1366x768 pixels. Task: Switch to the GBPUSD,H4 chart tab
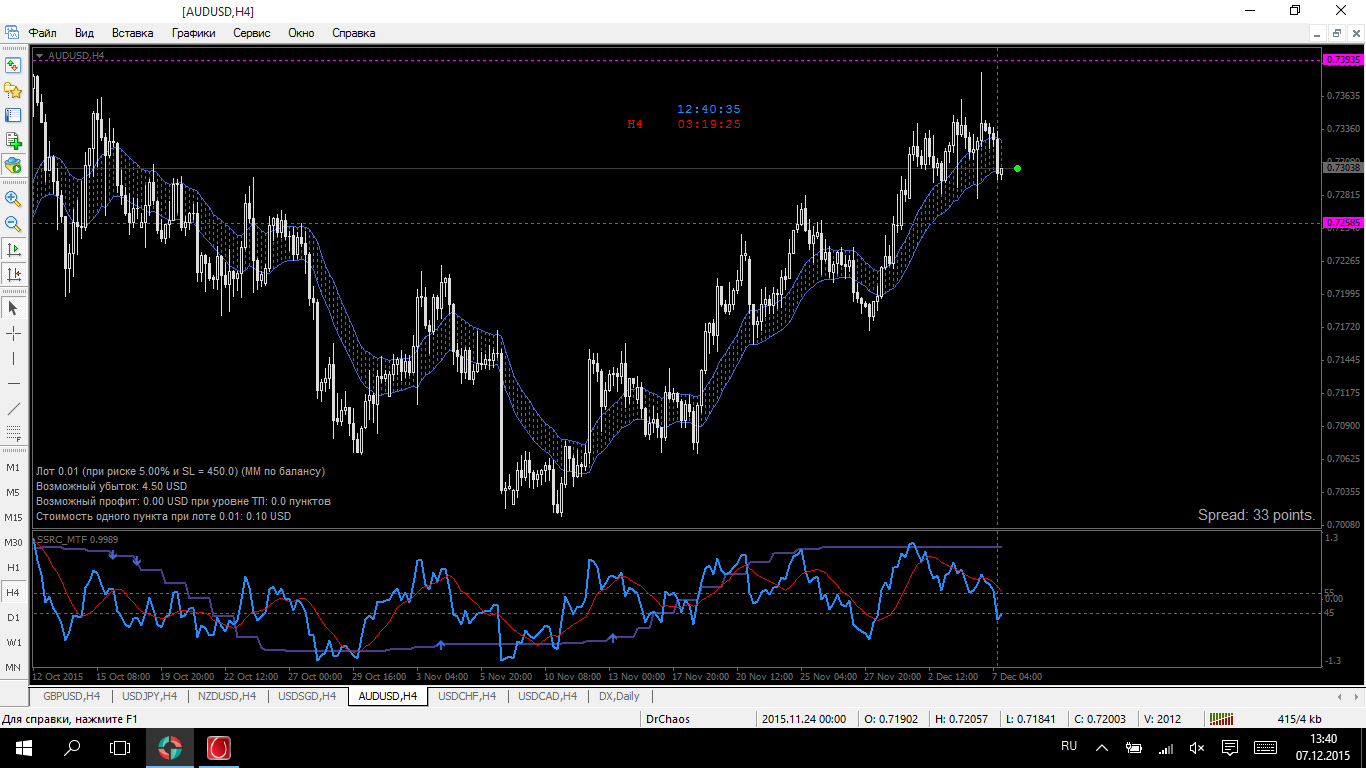(x=70, y=696)
